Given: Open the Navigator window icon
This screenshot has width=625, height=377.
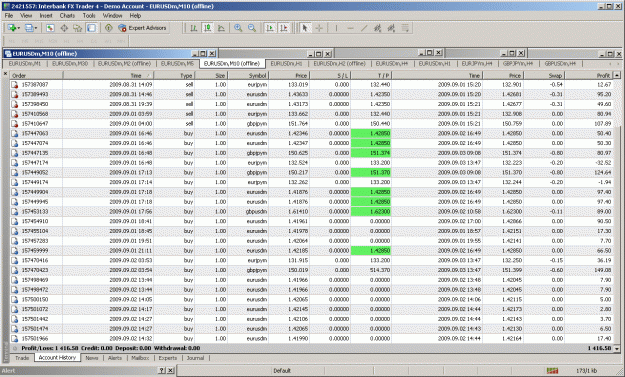Looking at the screenshot, I should (x=77, y=28).
